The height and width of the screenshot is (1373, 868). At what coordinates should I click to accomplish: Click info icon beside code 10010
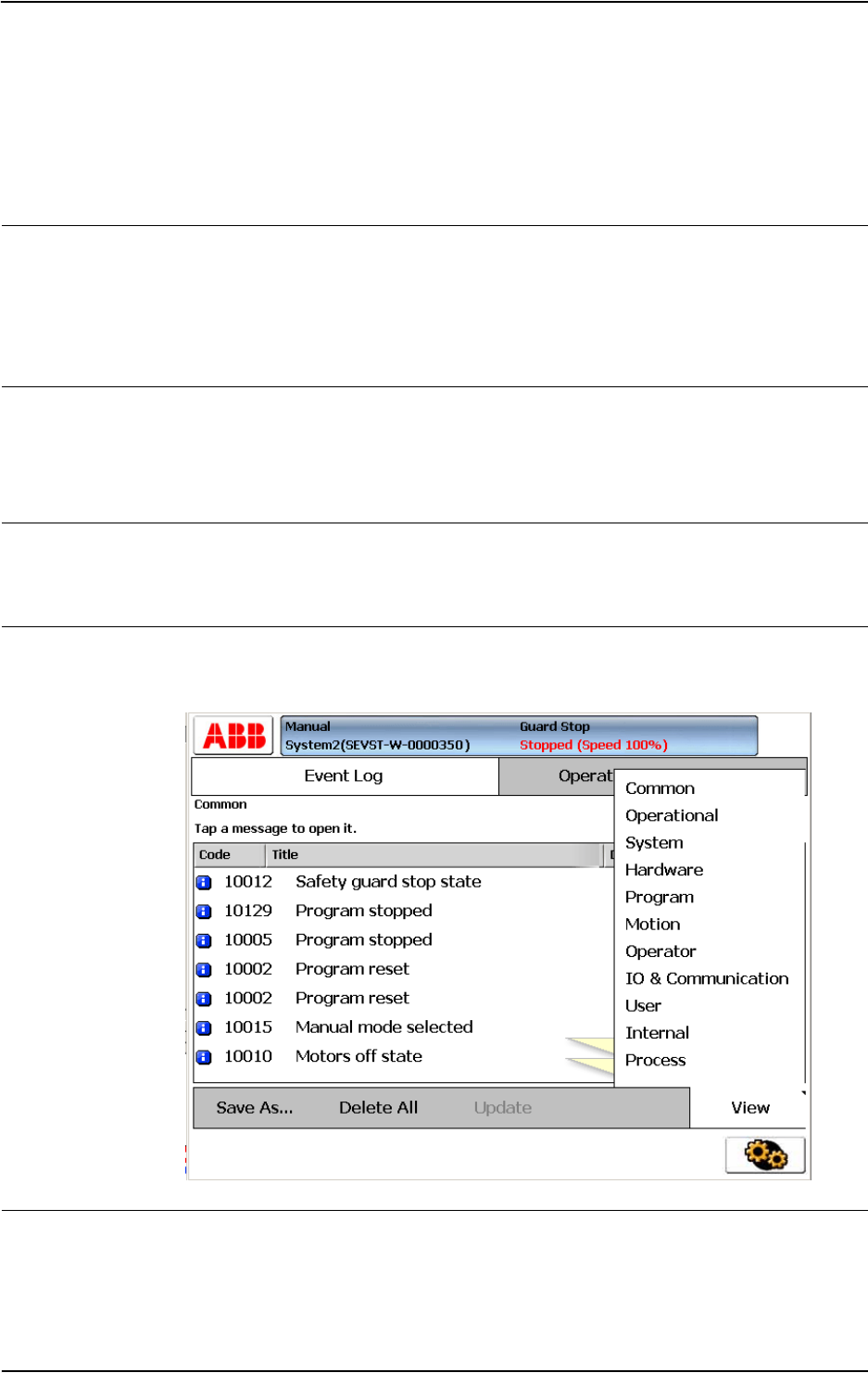click(x=204, y=1057)
